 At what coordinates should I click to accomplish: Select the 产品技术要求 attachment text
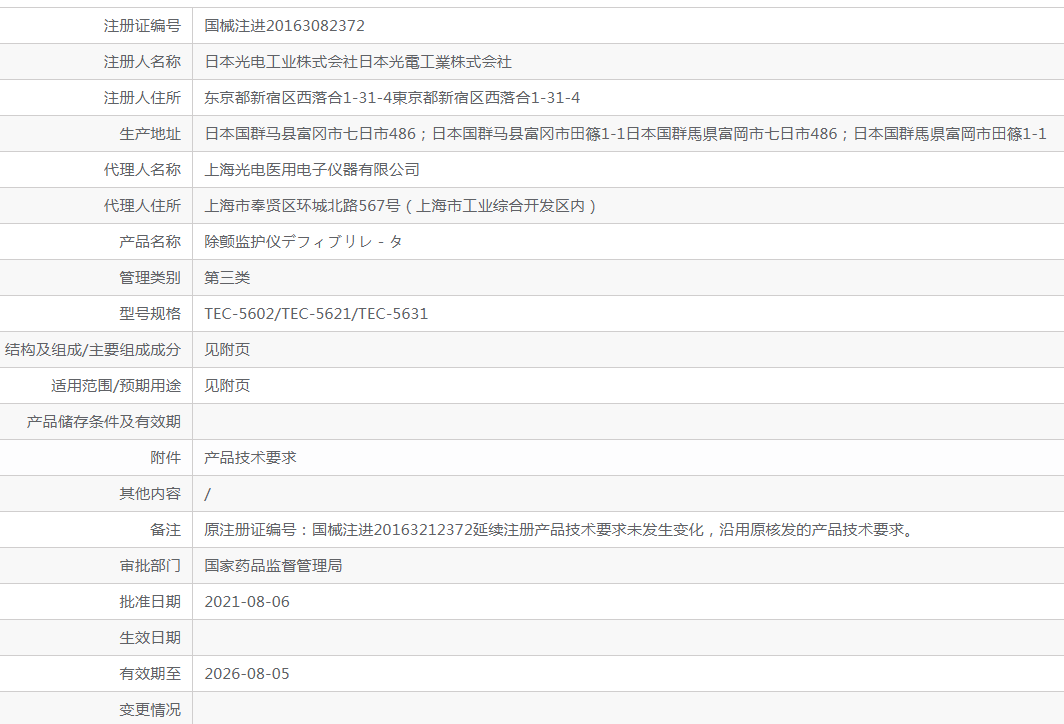tap(250, 457)
